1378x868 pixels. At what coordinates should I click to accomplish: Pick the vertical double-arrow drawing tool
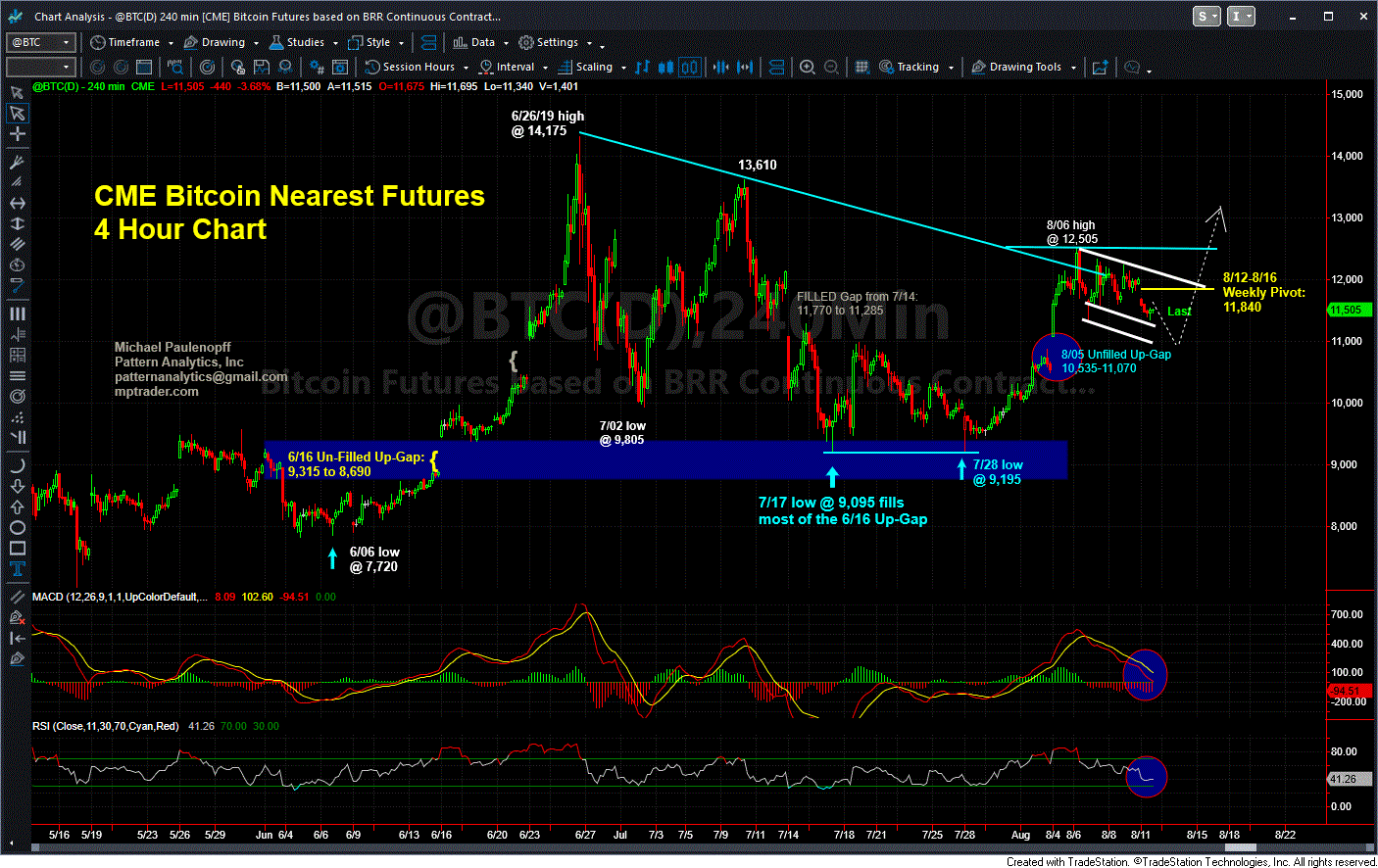coord(17,223)
